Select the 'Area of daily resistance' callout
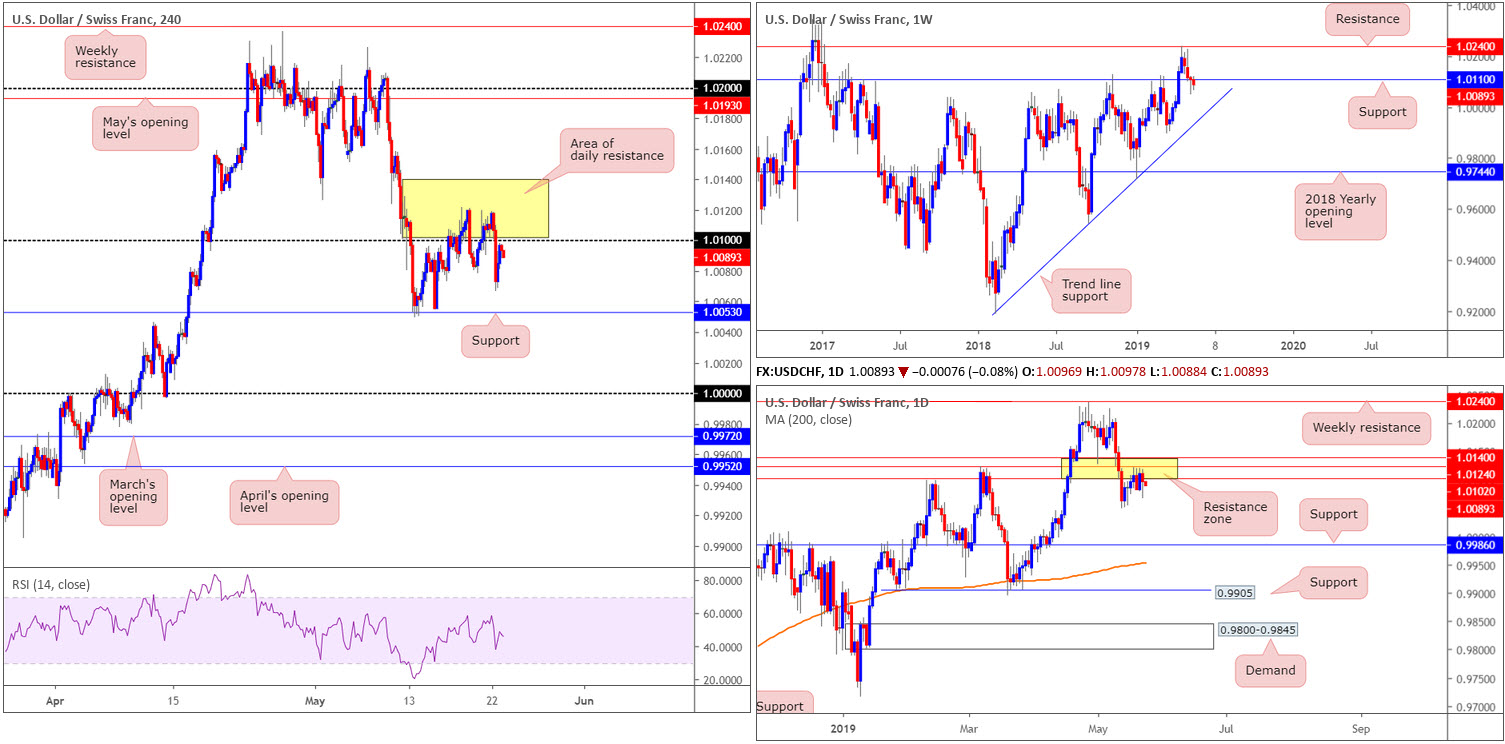The height and width of the screenshot is (744, 1505). pos(616,149)
